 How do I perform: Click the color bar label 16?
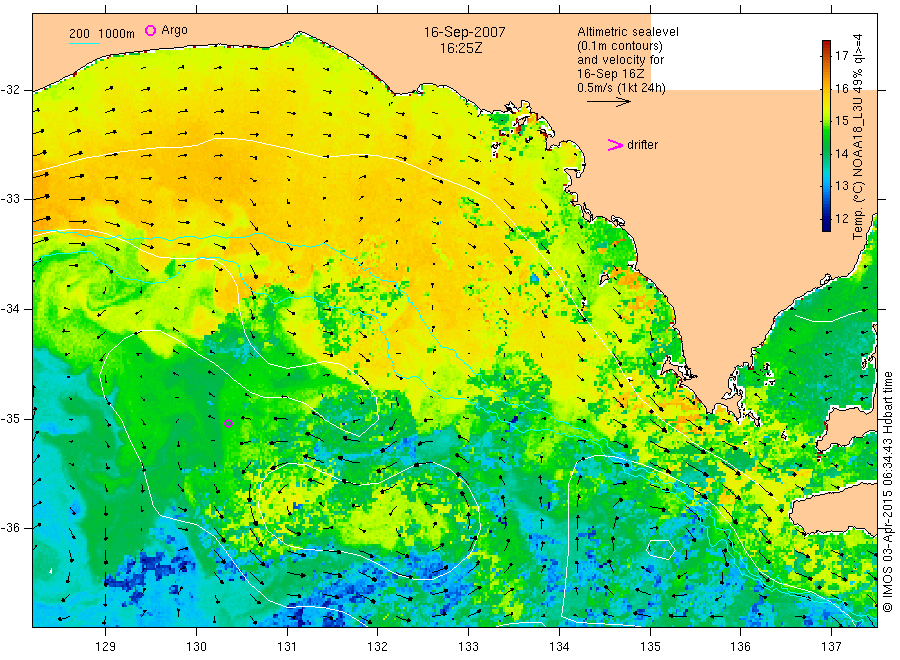[841, 88]
